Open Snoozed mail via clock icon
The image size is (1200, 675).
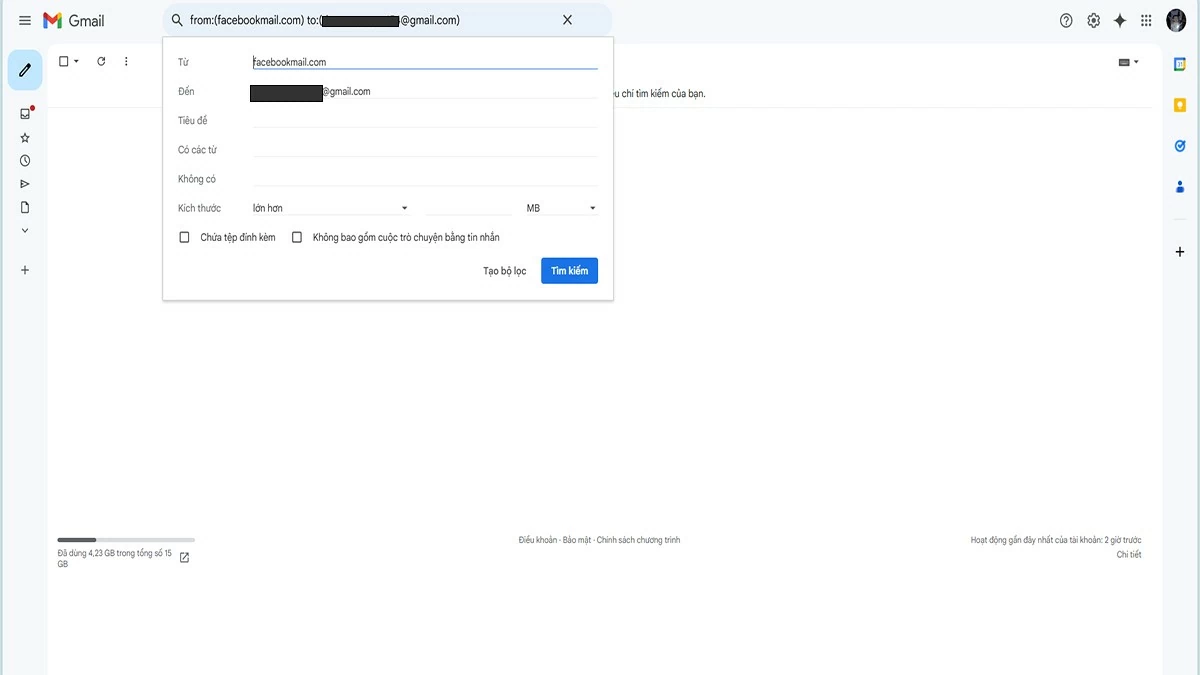tap(24, 160)
